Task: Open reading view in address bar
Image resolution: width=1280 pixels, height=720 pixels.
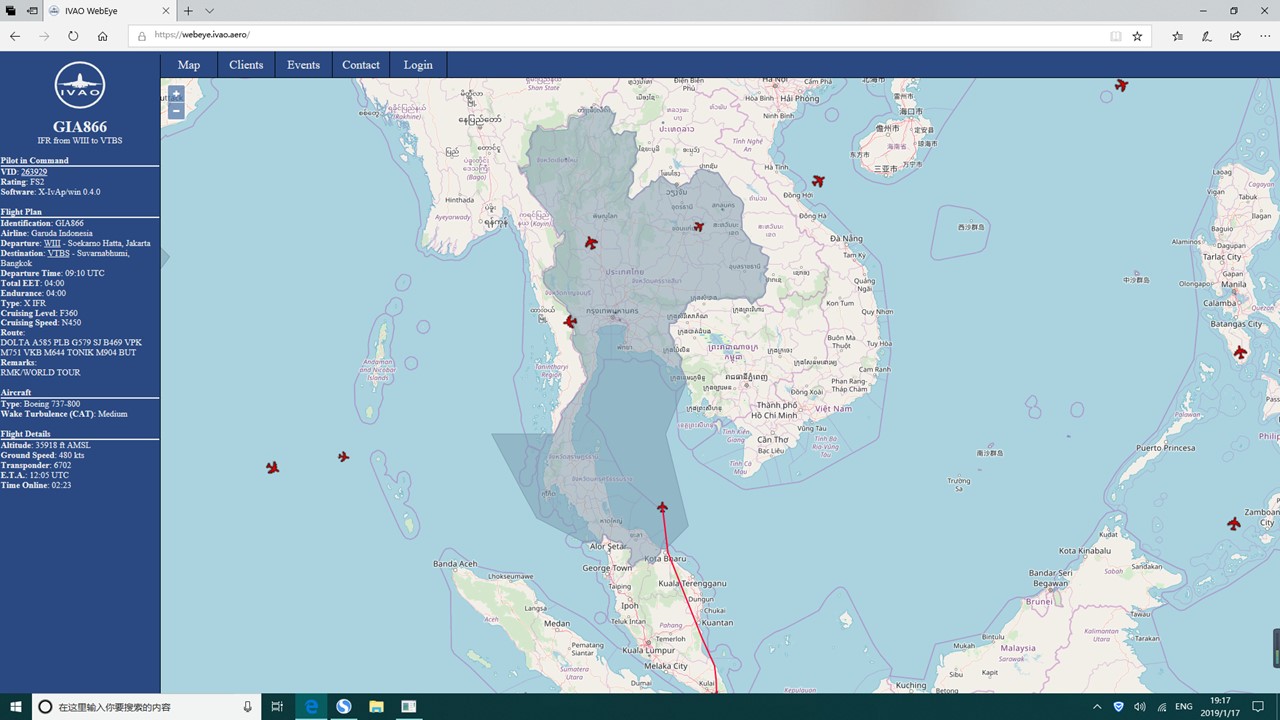Action: coord(1116,36)
